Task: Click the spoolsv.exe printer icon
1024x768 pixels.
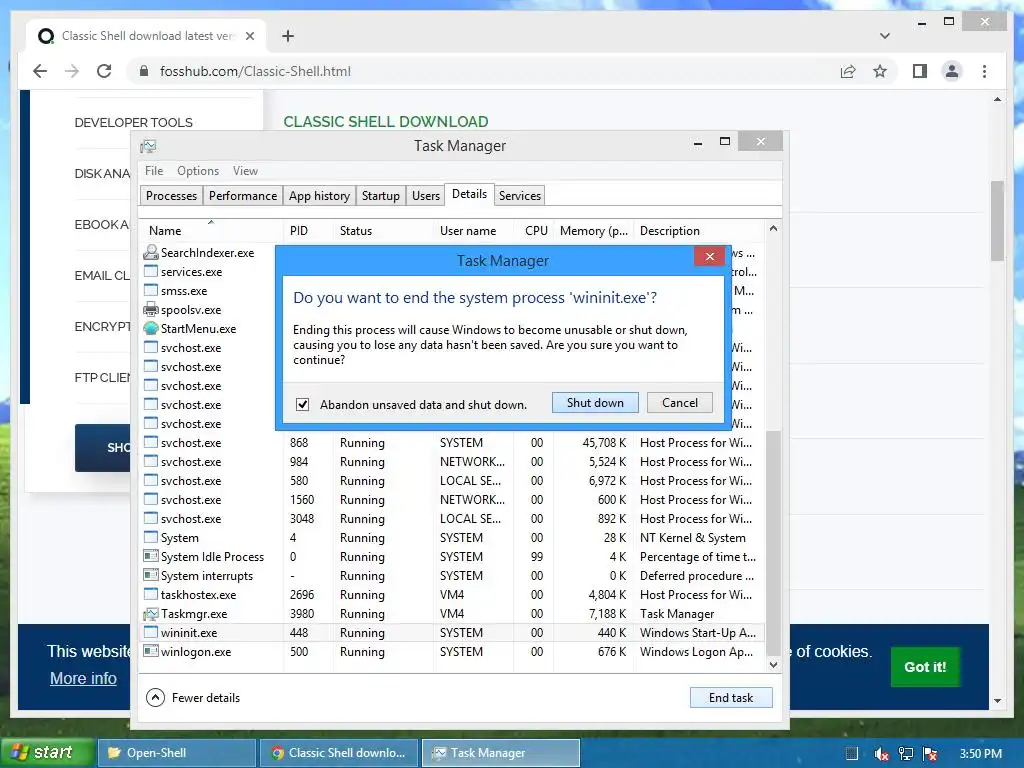Action: pos(151,310)
